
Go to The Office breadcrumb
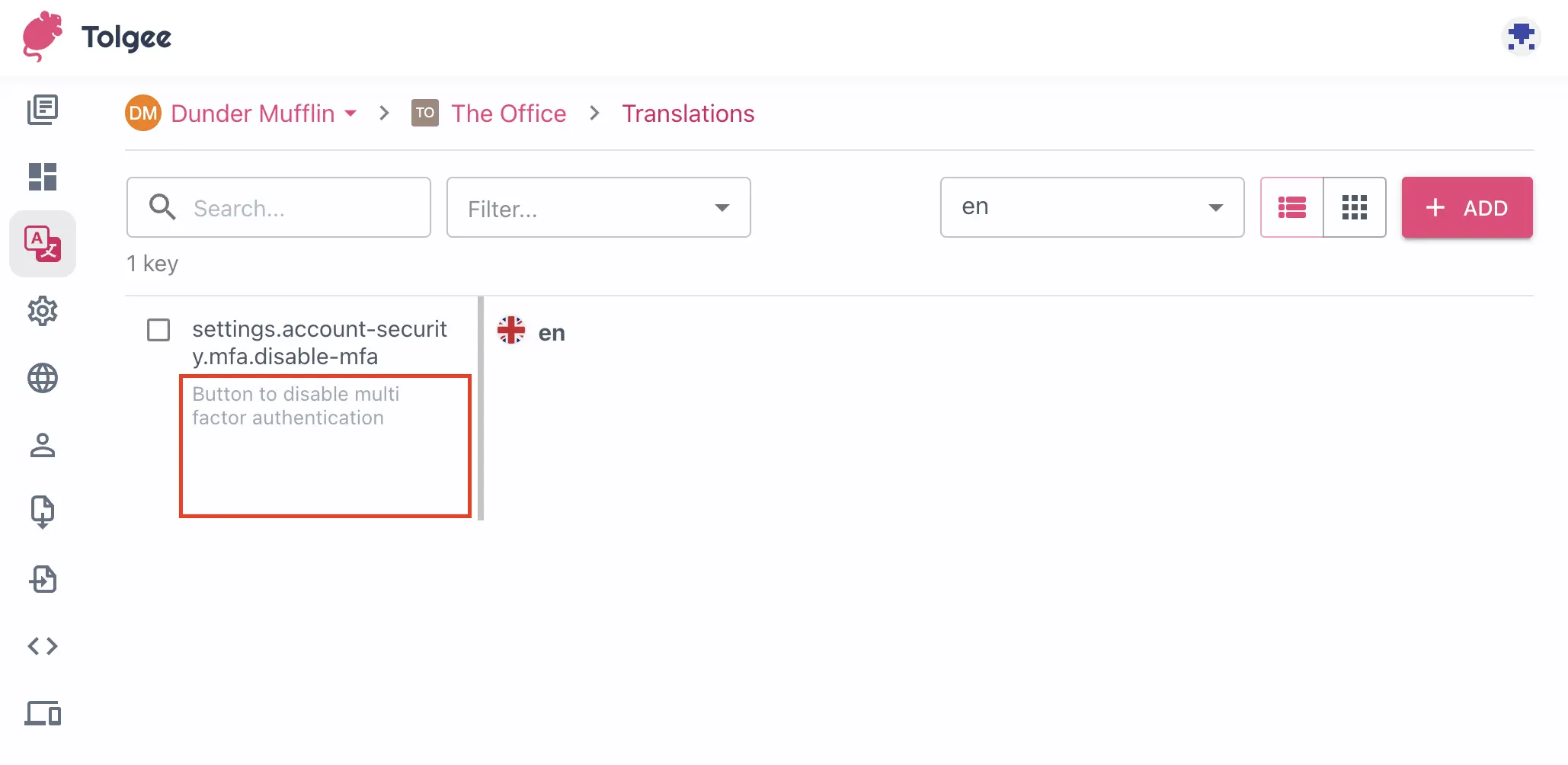pyautogui.click(x=508, y=114)
